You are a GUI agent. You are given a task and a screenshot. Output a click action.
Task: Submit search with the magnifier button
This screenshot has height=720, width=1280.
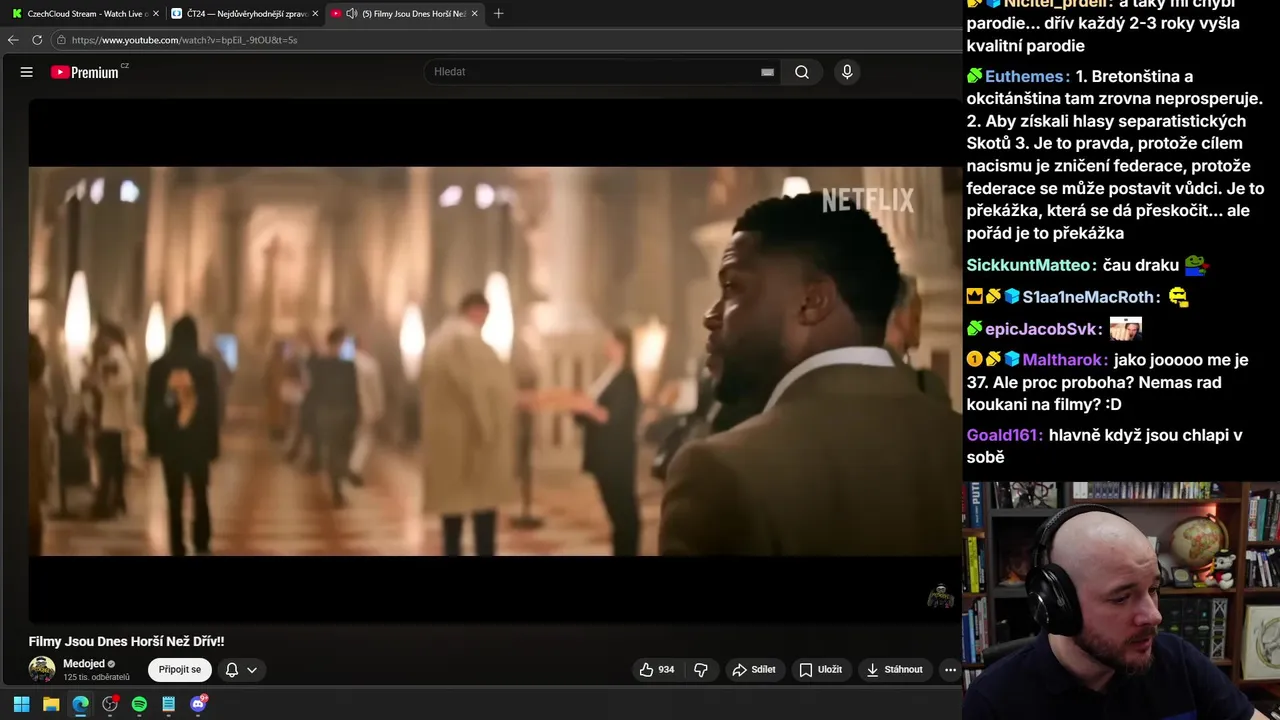[802, 72]
